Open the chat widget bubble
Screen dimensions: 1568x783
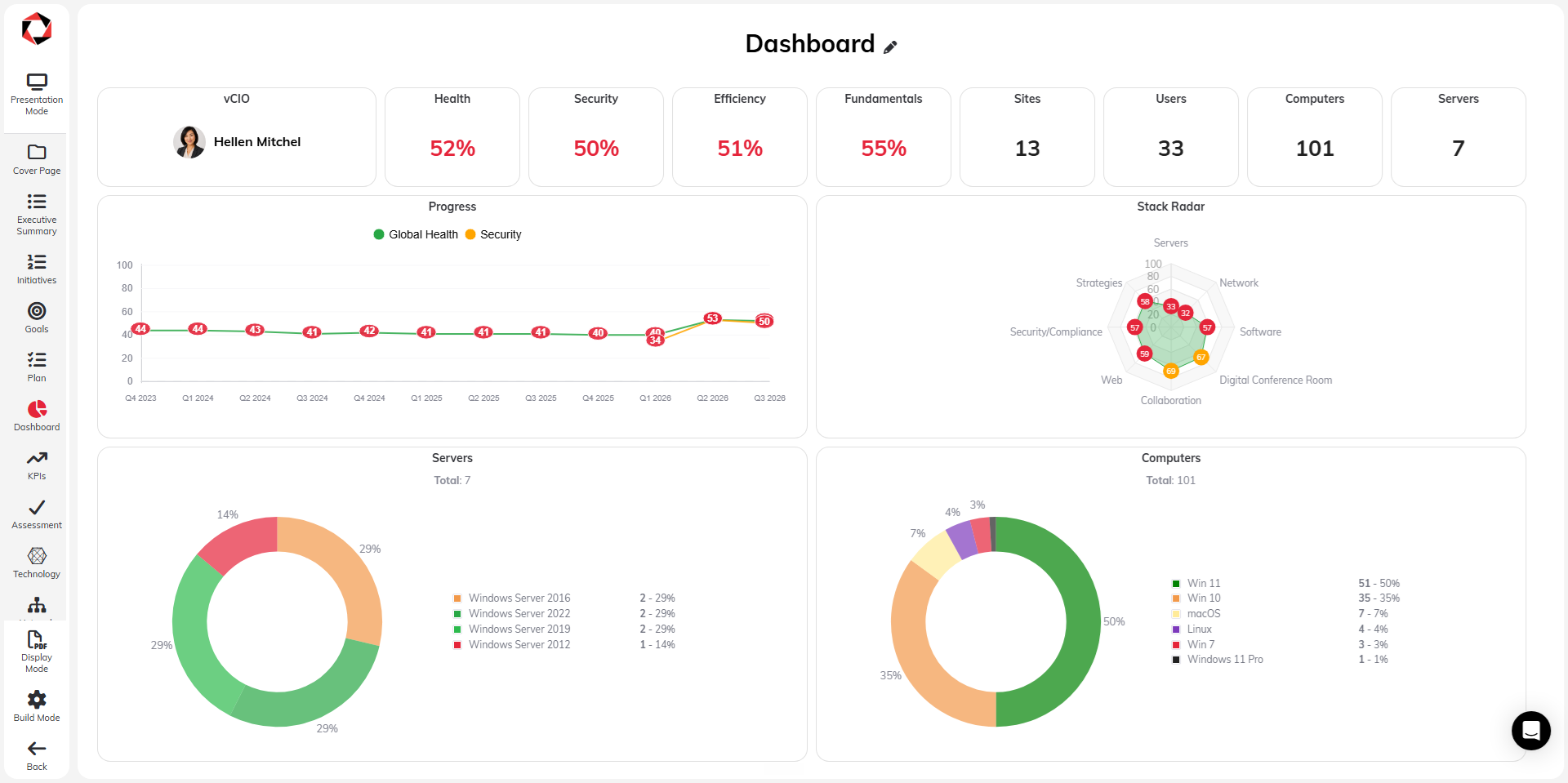coord(1530,730)
